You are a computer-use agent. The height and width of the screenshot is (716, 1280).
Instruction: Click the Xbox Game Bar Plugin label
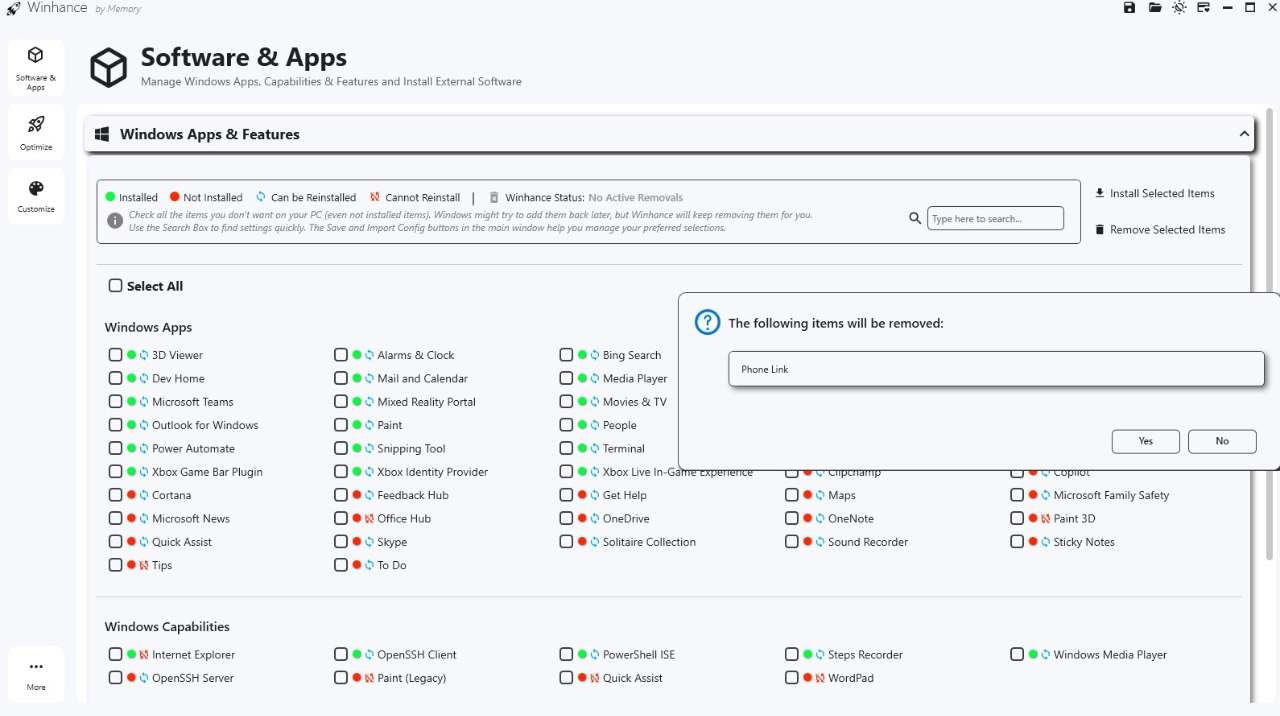click(207, 472)
